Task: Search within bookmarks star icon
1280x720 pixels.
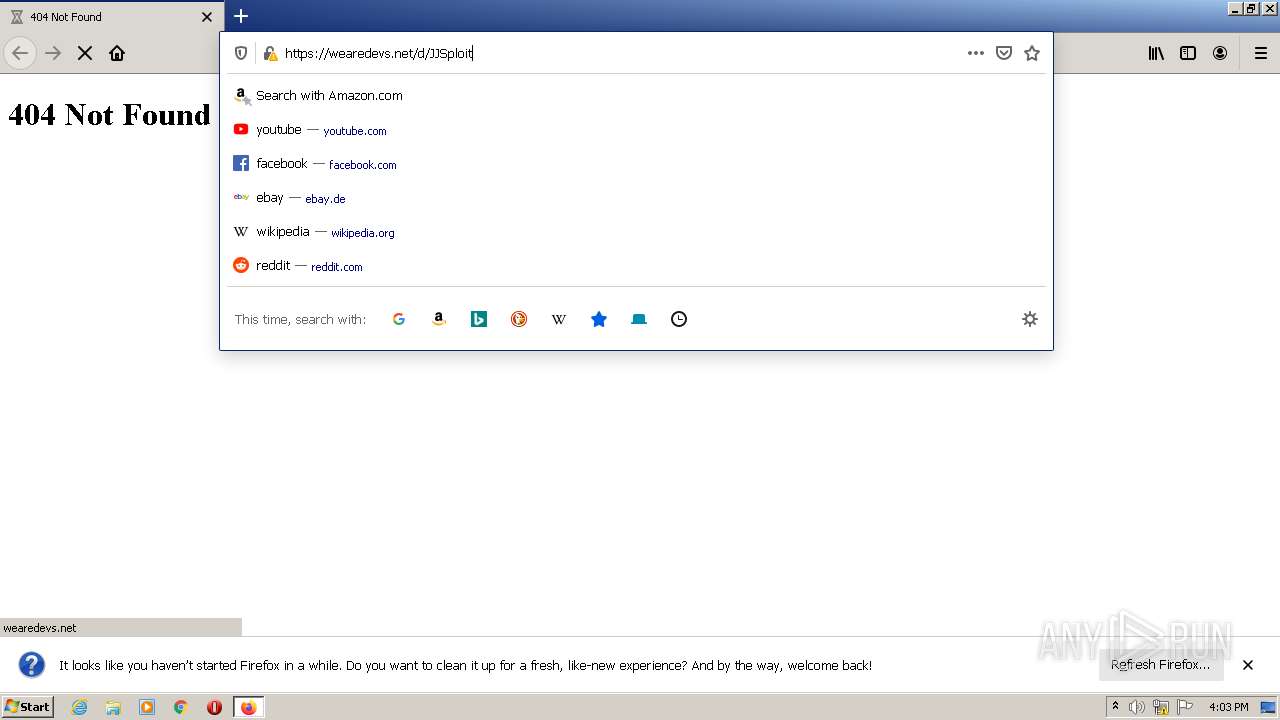Action: [x=599, y=319]
